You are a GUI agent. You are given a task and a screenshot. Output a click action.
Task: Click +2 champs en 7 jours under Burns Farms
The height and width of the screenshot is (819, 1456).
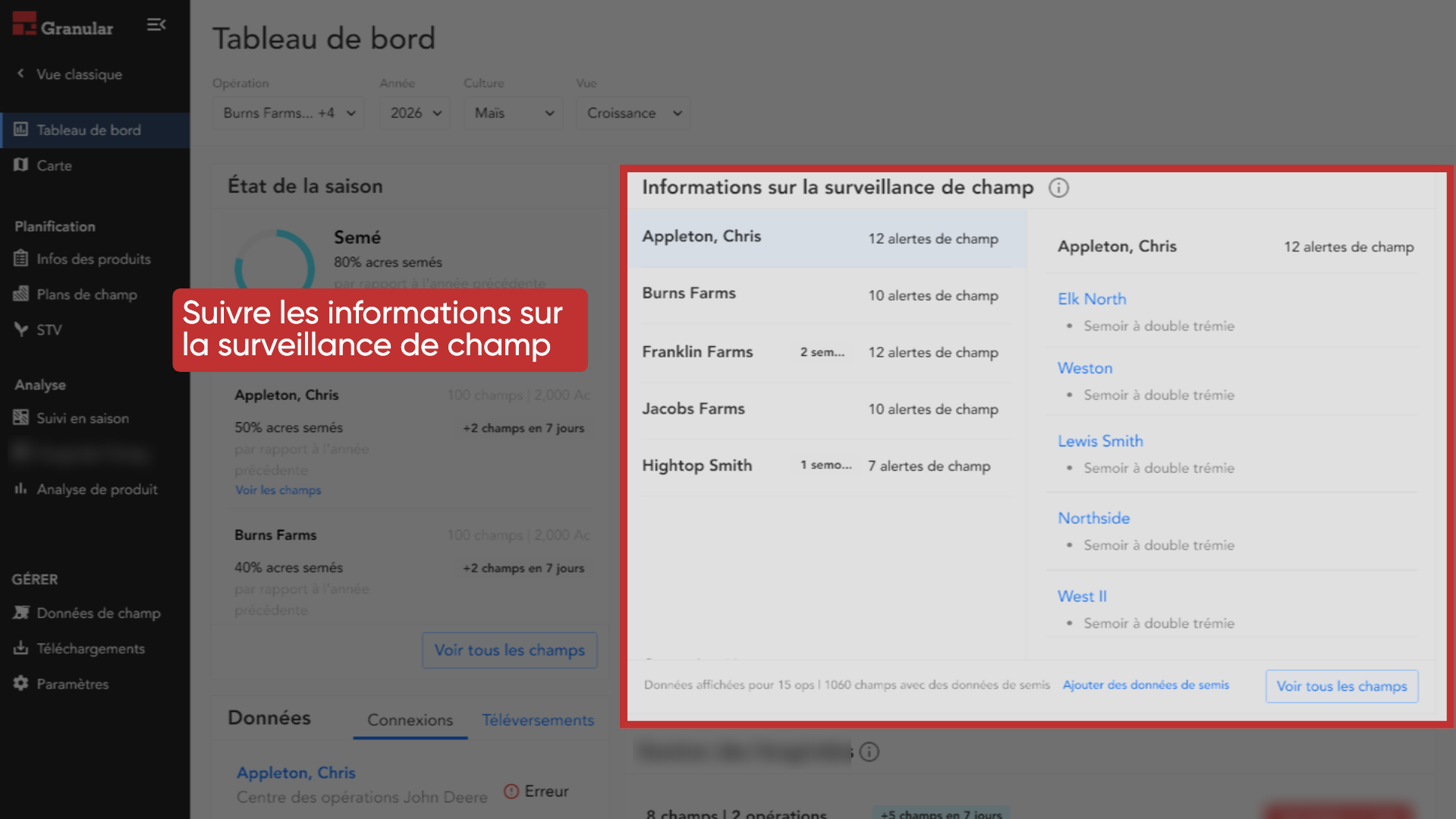click(x=524, y=568)
